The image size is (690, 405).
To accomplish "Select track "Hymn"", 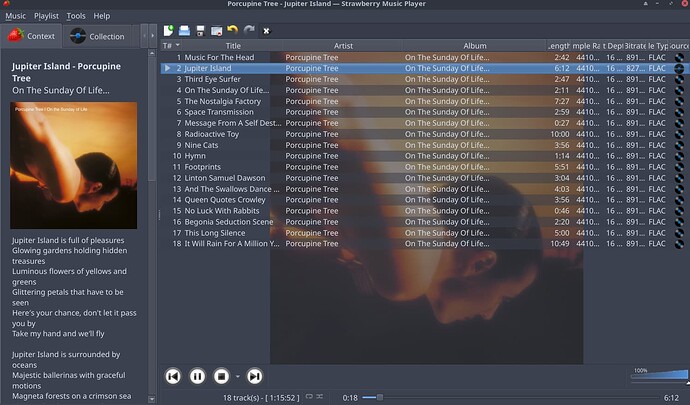I will tap(195, 156).
